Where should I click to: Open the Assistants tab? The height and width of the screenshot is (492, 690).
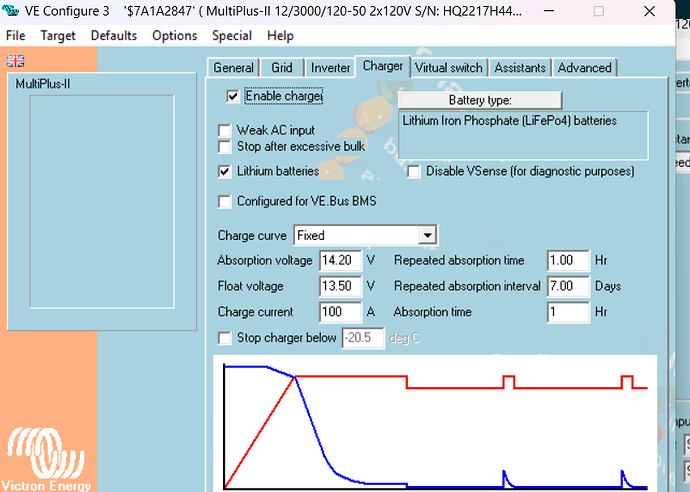point(520,68)
